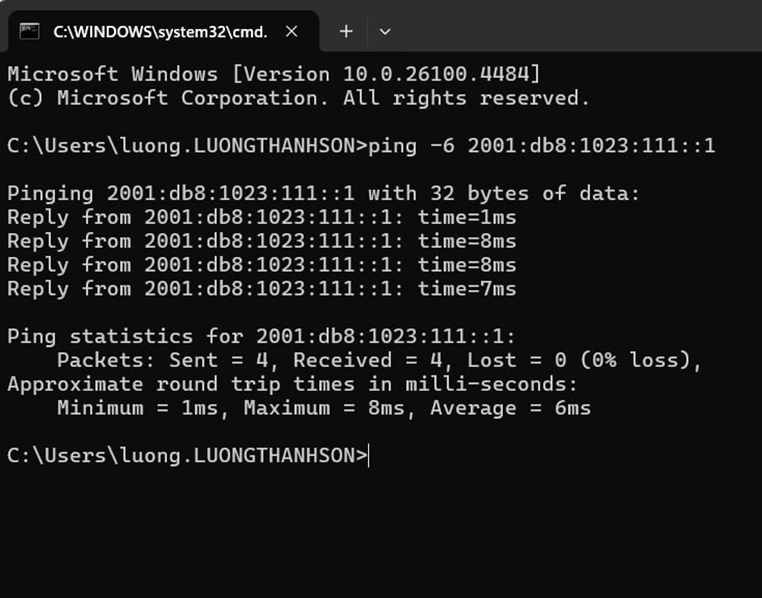This screenshot has width=762, height=598.
Task: Close the cmd.exe terminal tab
Action: (292, 31)
